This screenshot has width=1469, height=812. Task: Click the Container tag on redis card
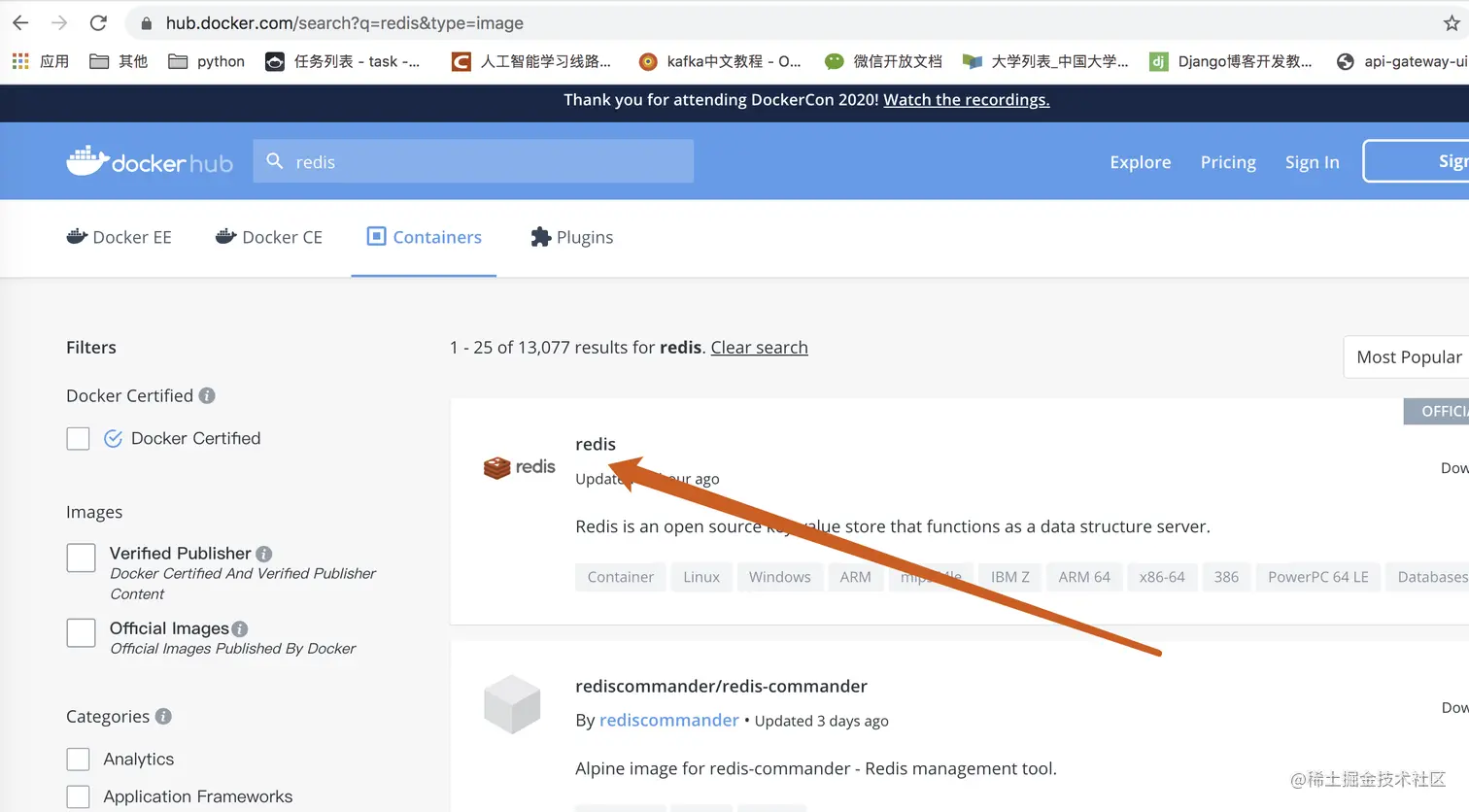coord(620,577)
